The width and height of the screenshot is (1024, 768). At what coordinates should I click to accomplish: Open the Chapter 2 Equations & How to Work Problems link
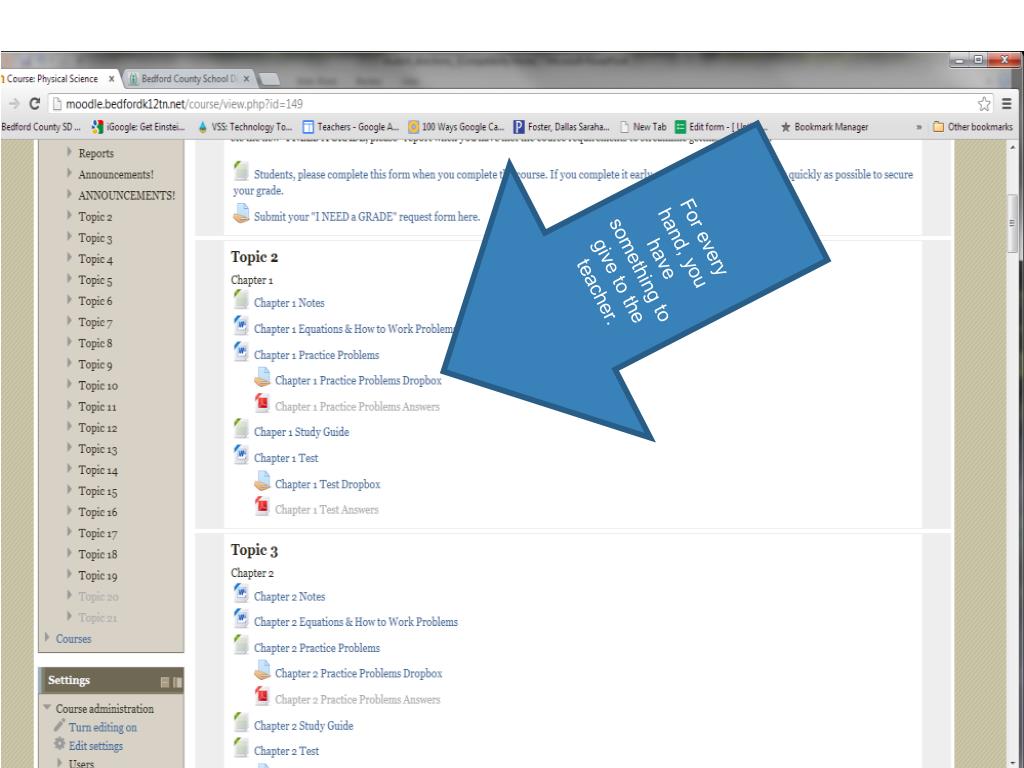click(x=355, y=622)
